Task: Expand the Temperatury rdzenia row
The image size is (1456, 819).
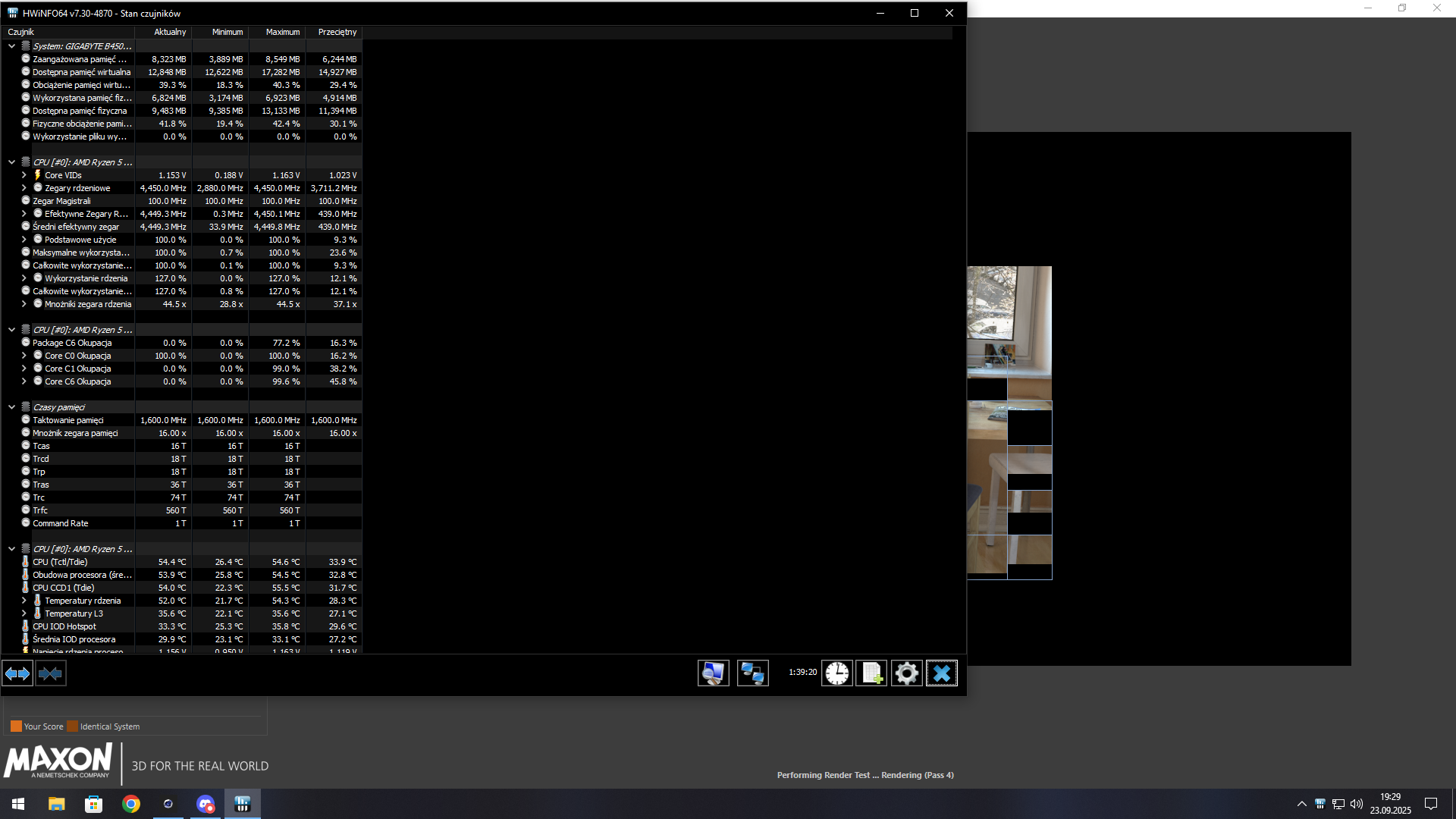Action: [24, 601]
